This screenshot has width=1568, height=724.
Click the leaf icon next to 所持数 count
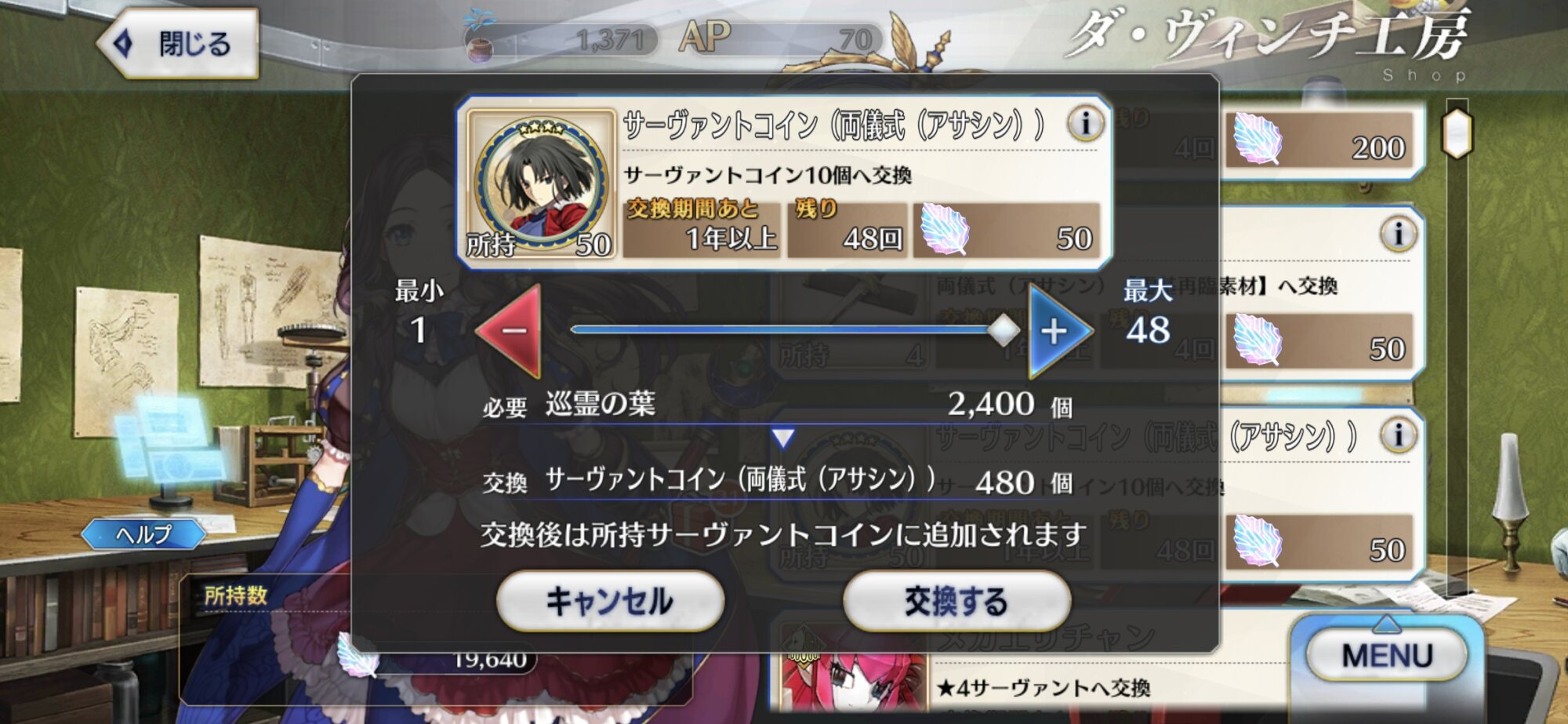358,656
